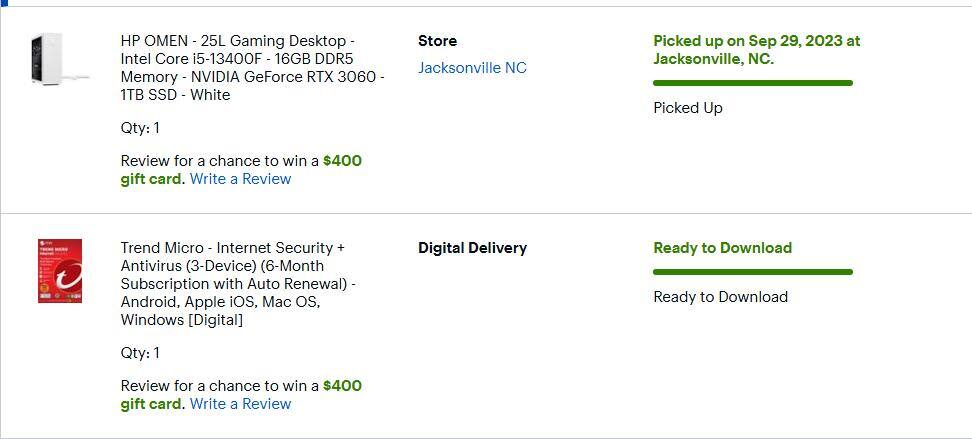
Task: Open the Jacksonville NC store link
Action: [x=472, y=68]
